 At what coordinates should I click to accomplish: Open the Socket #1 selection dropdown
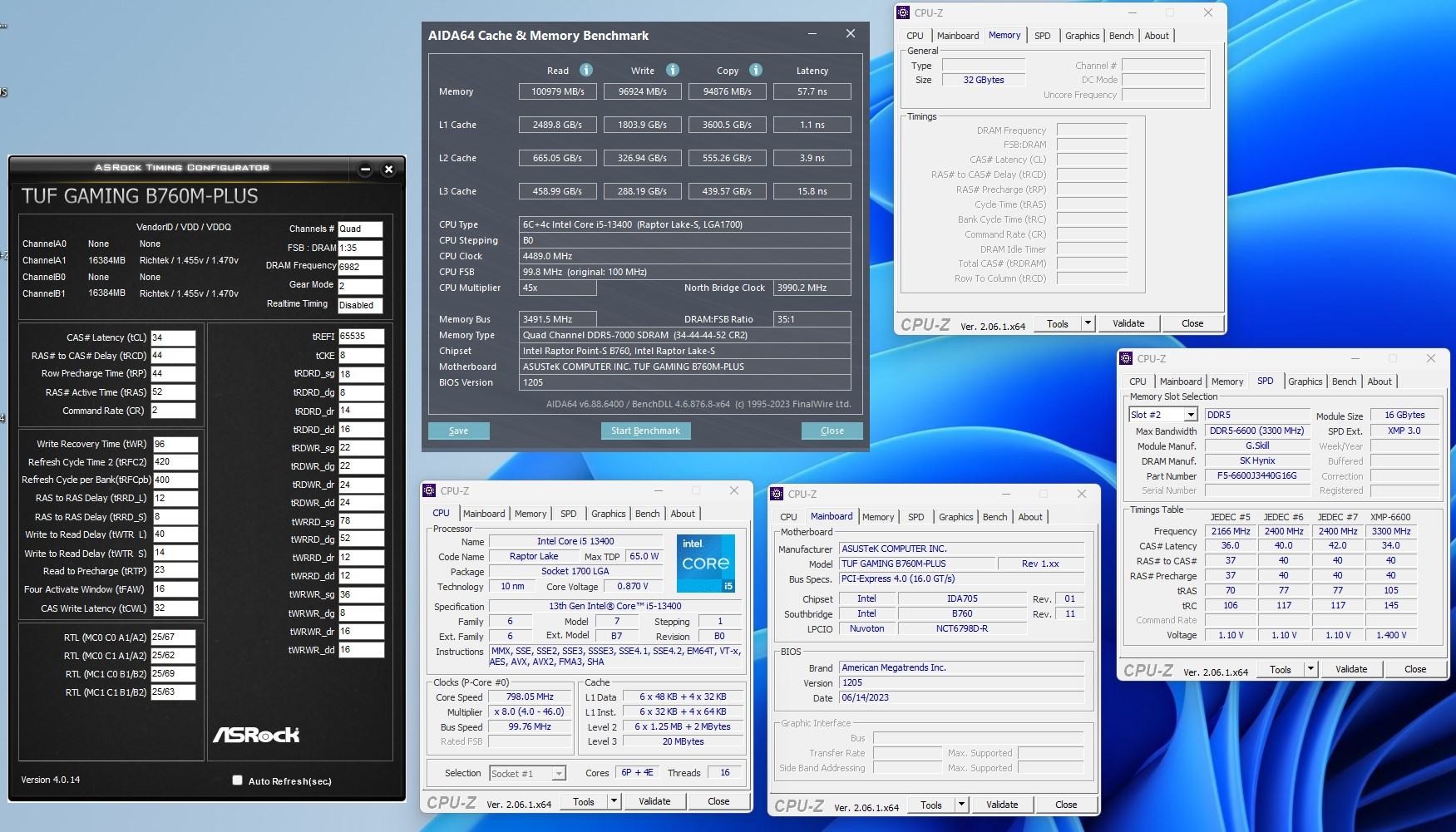coord(559,774)
